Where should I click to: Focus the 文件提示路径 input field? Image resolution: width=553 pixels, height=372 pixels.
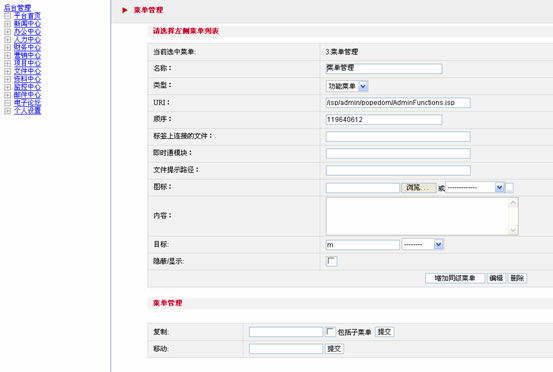[x=398, y=170]
